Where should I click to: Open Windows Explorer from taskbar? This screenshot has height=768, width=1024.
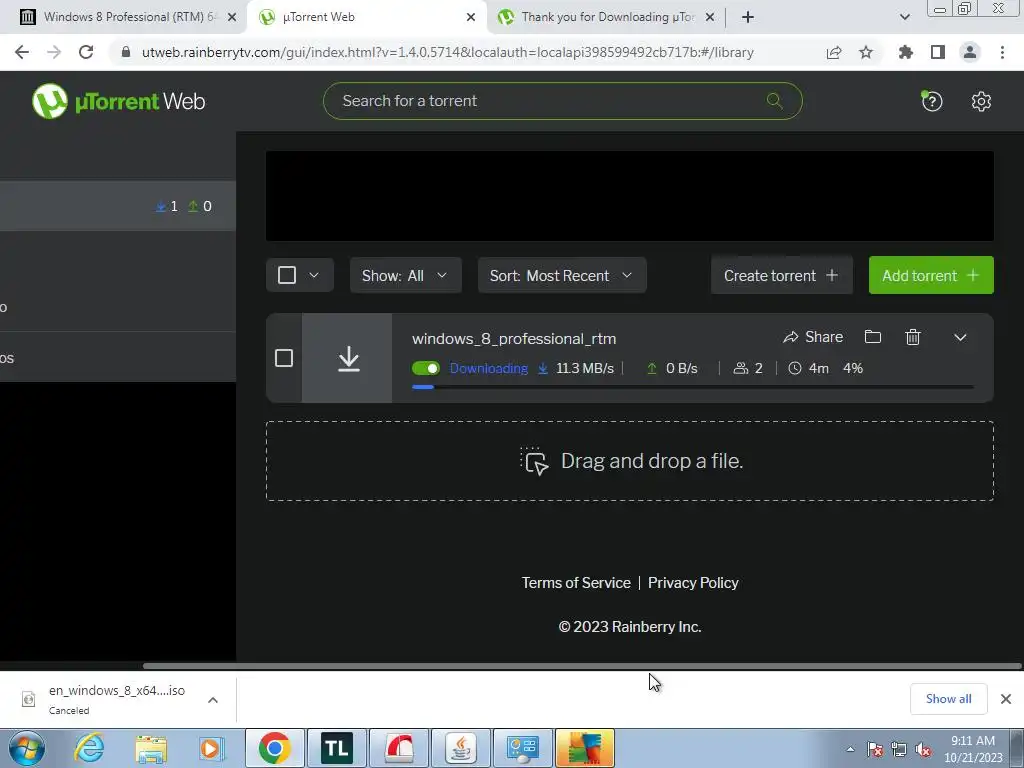pyautogui.click(x=151, y=748)
